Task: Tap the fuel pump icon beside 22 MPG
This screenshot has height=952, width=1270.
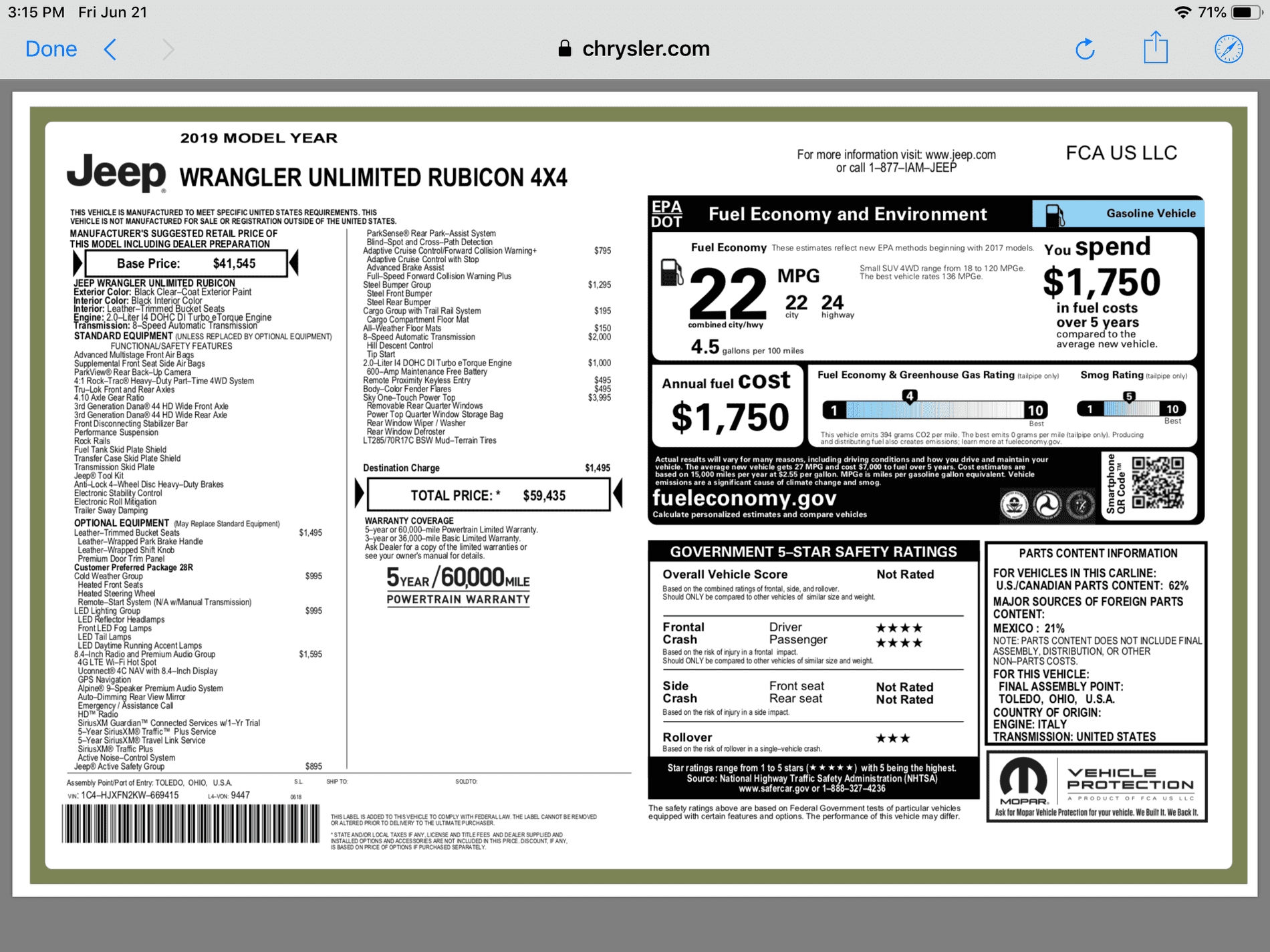Action: tap(671, 272)
